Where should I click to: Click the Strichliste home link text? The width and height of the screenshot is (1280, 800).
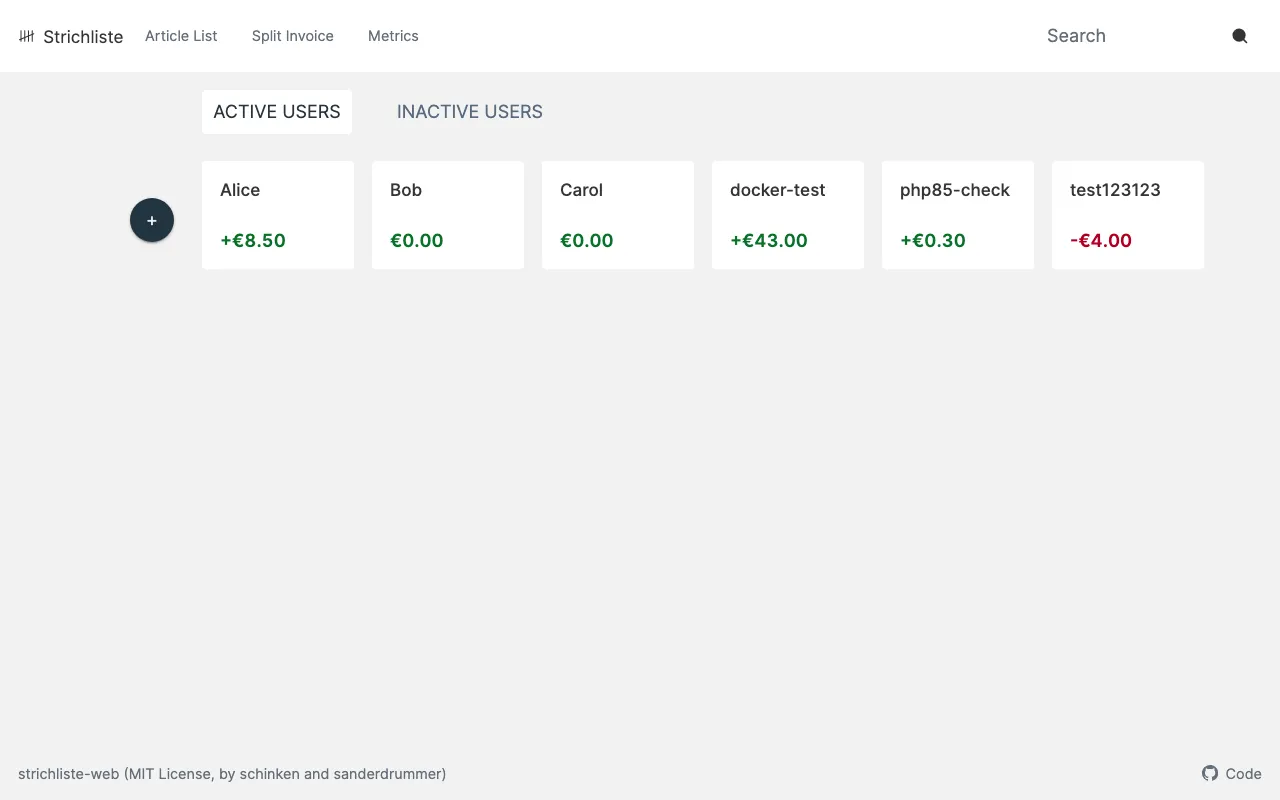tap(83, 37)
